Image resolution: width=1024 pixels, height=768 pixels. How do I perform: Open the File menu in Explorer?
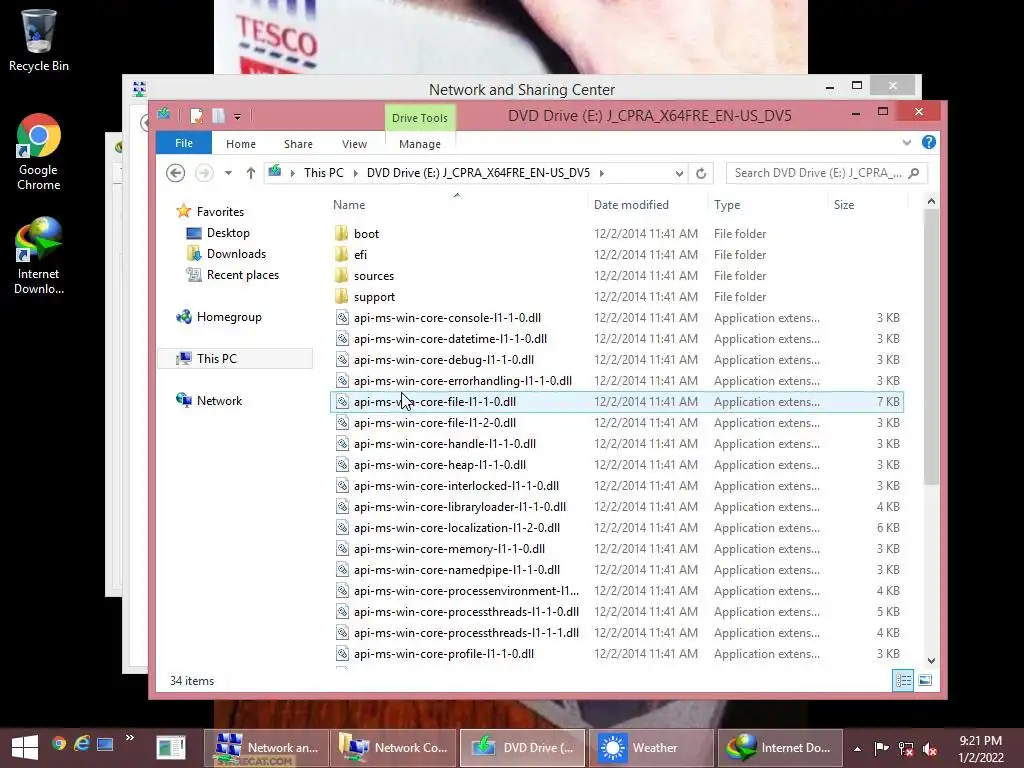[x=184, y=143]
